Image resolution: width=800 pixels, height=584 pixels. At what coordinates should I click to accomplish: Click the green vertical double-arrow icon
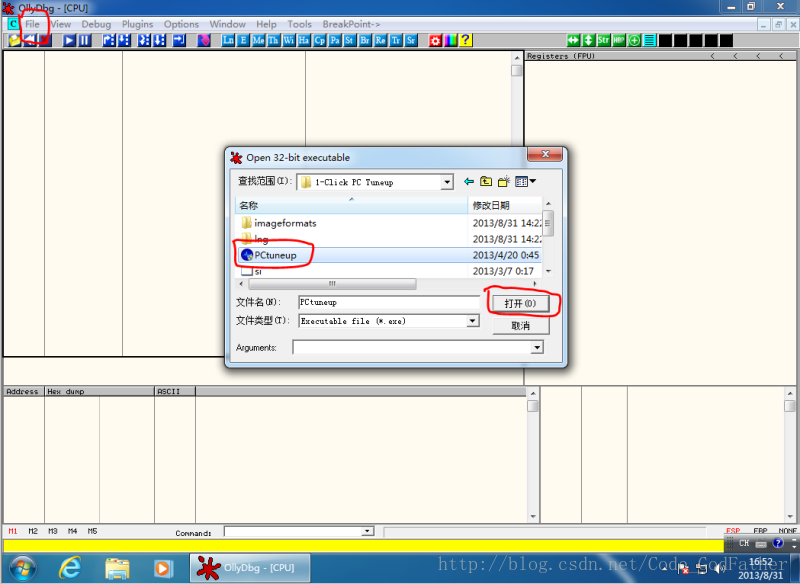coord(588,40)
